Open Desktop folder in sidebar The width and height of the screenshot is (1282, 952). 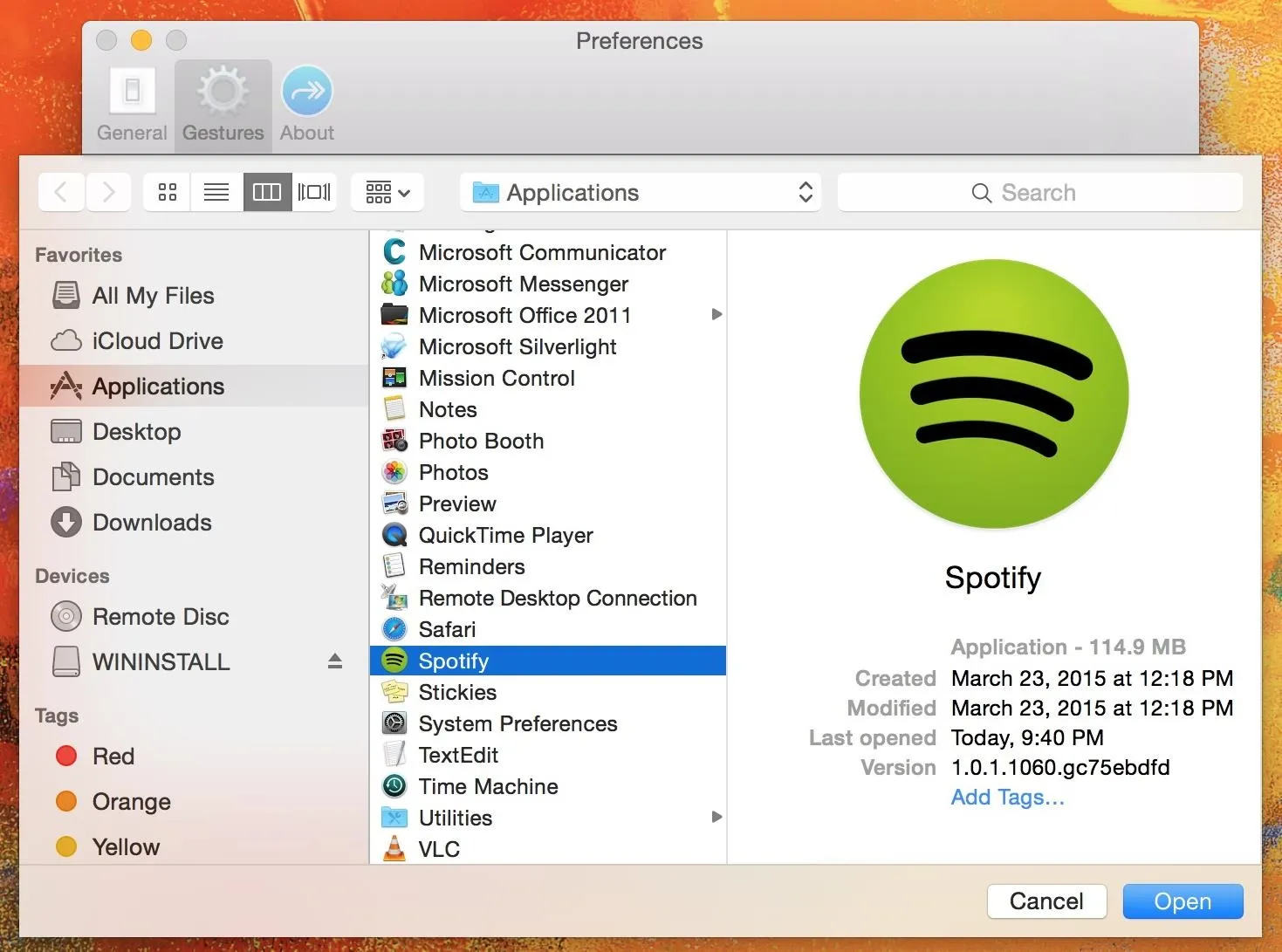point(194,432)
